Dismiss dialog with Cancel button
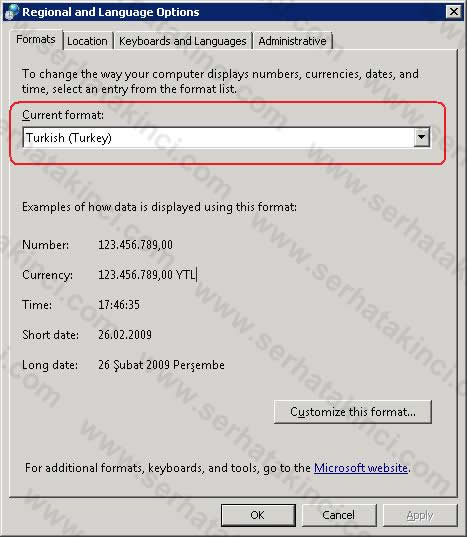 [x=339, y=515]
